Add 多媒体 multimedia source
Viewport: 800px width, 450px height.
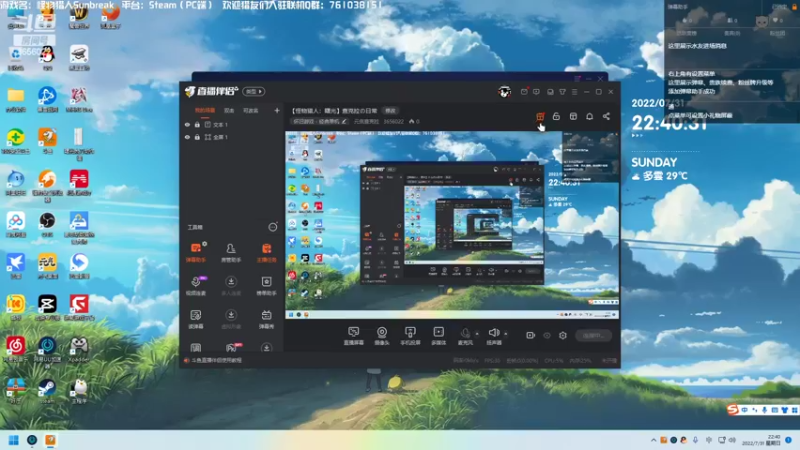click(x=438, y=336)
